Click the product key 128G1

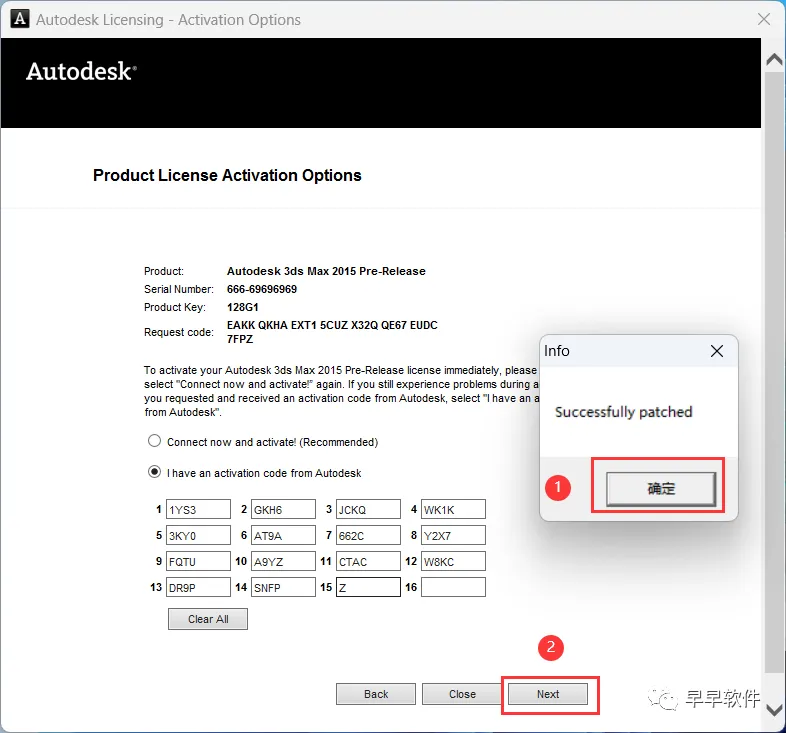click(243, 307)
